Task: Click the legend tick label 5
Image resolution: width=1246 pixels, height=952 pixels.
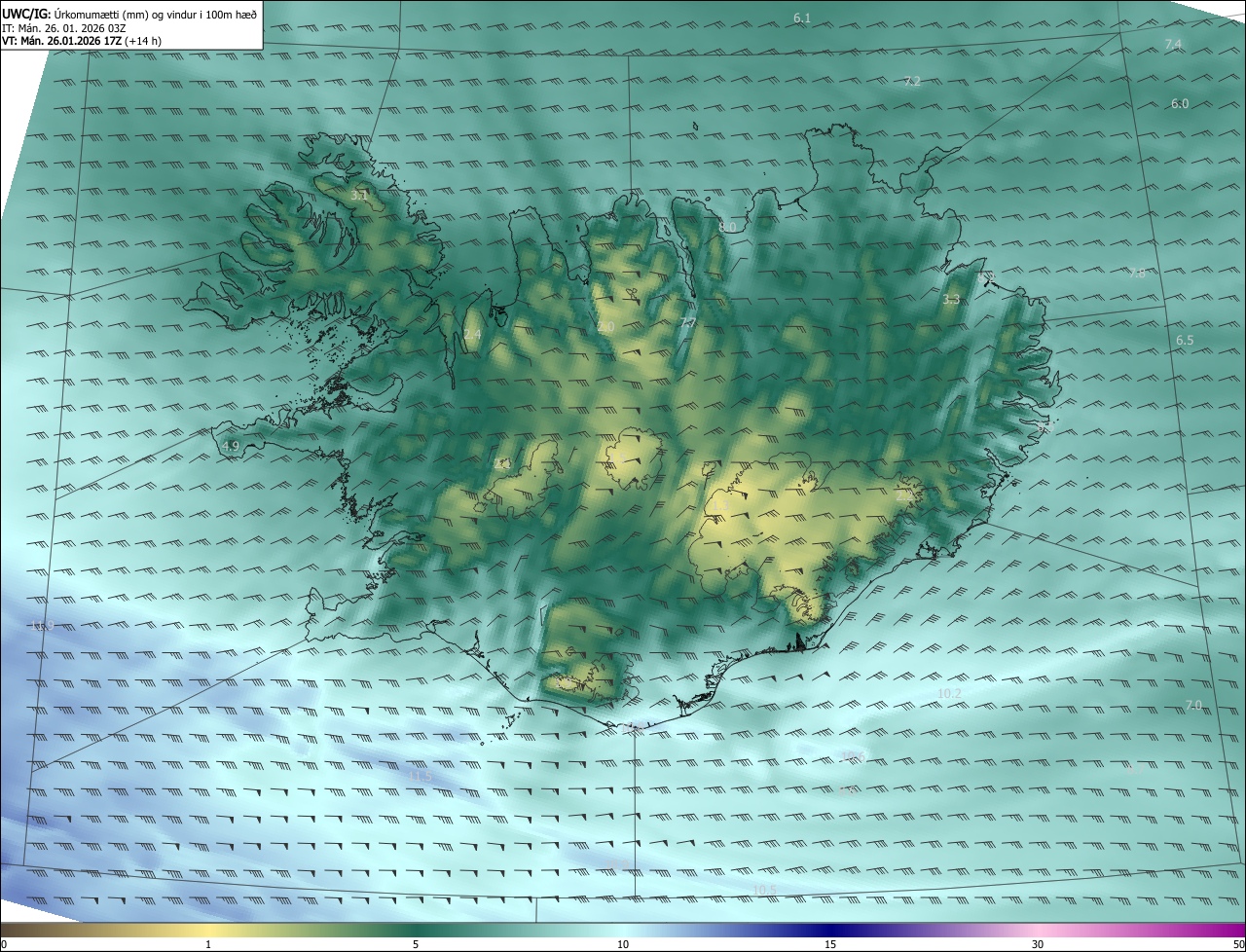Action: [416, 944]
